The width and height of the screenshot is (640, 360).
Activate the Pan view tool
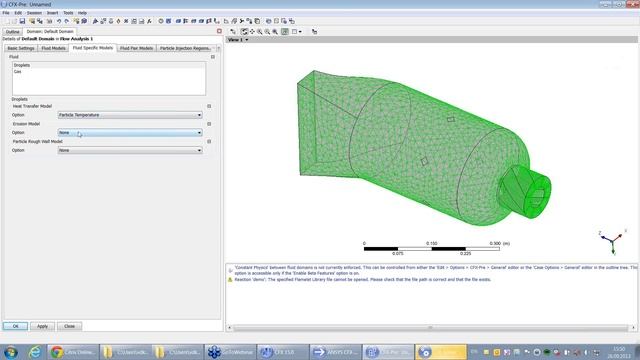pos(252,31)
